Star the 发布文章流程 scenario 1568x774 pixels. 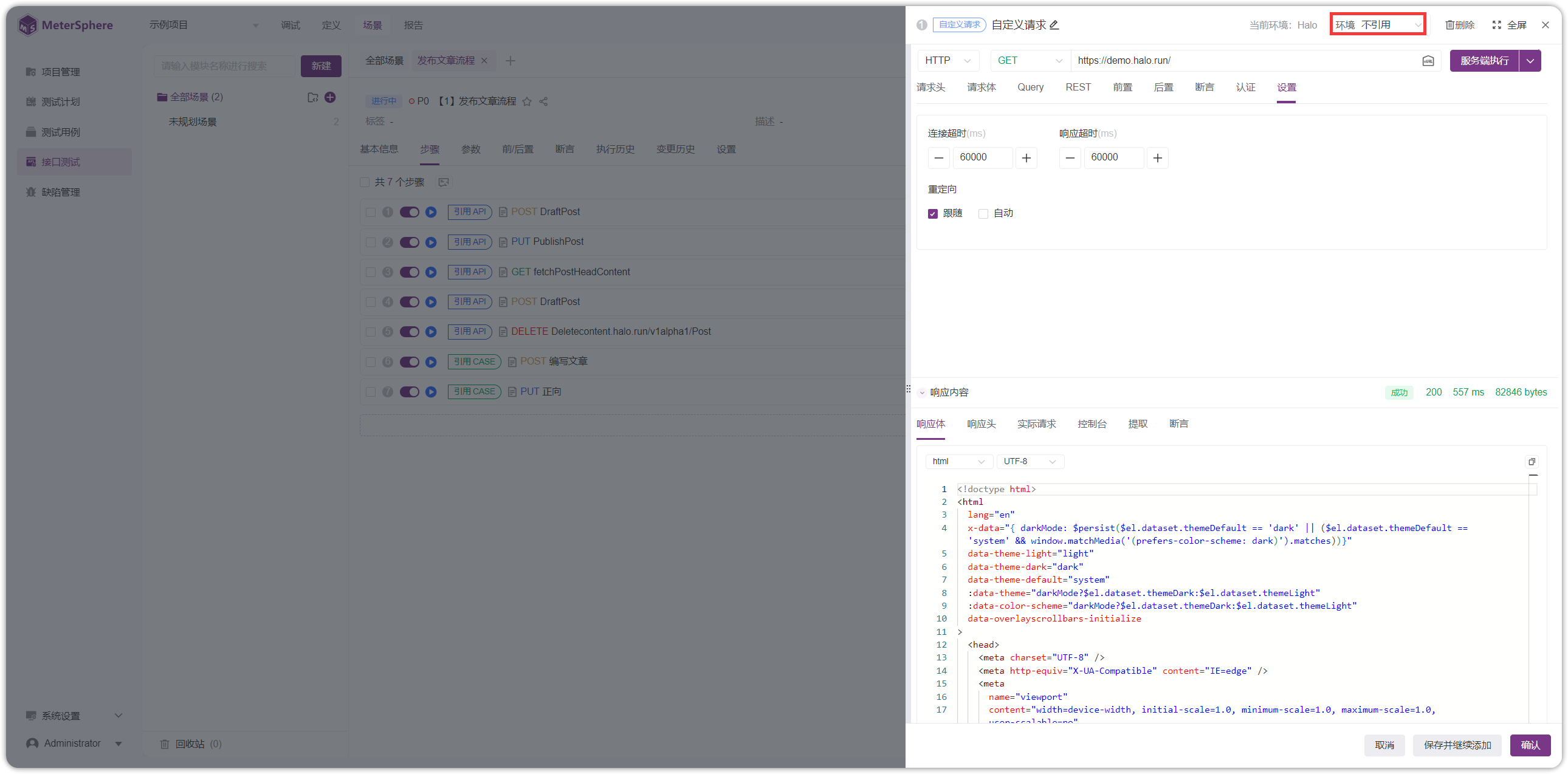(x=527, y=101)
